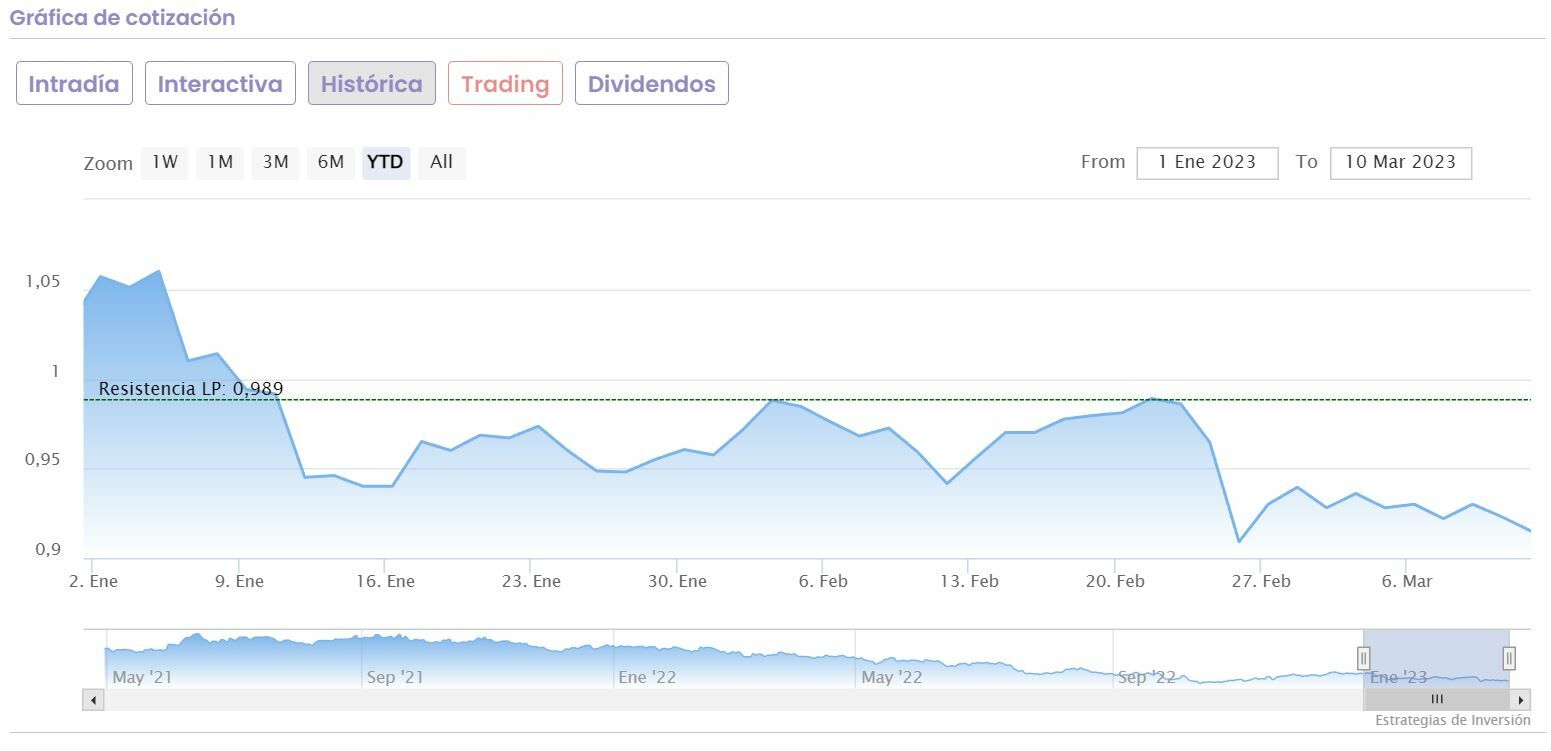Click the navigator scroll left arrow

94,700
